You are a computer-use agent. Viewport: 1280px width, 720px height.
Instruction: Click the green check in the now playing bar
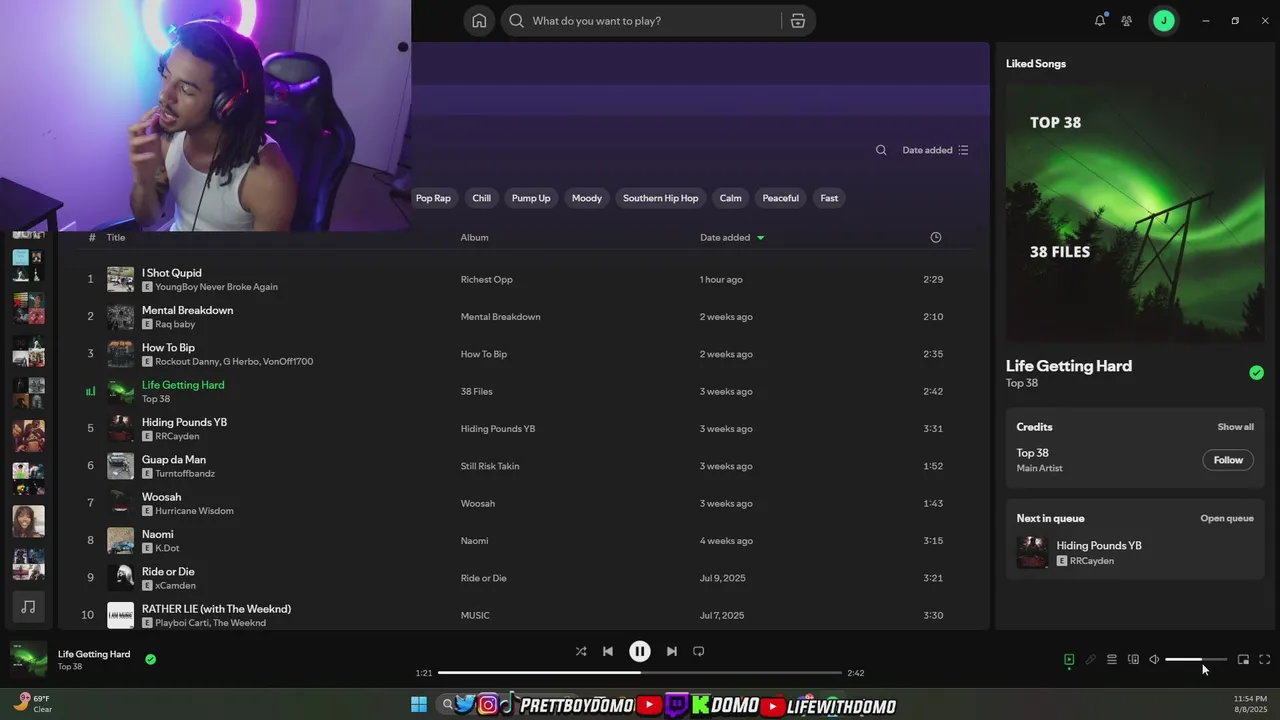point(150,659)
